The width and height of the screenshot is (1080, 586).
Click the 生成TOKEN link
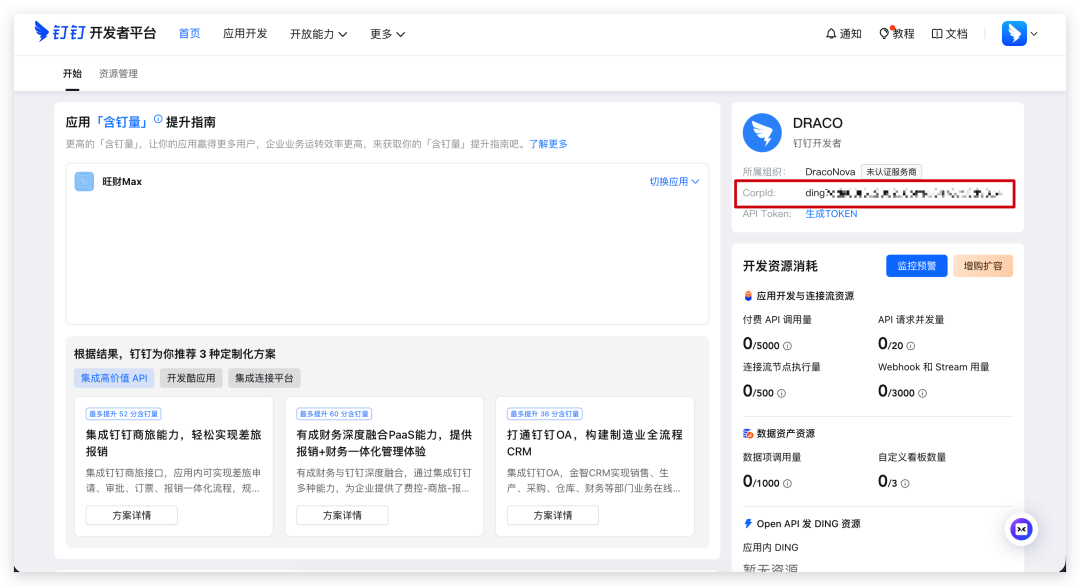coord(831,214)
